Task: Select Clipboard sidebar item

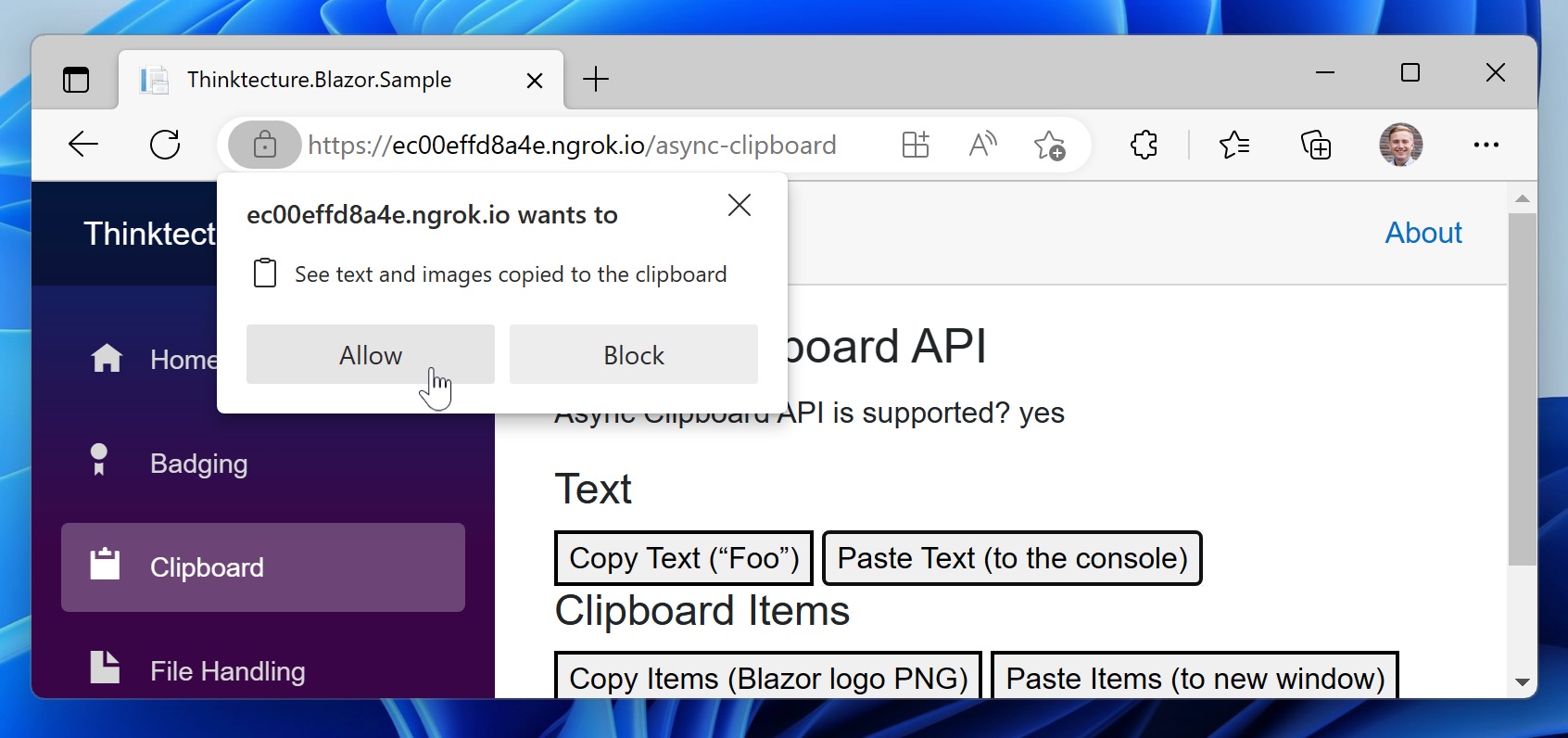Action: [x=263, y=567]
